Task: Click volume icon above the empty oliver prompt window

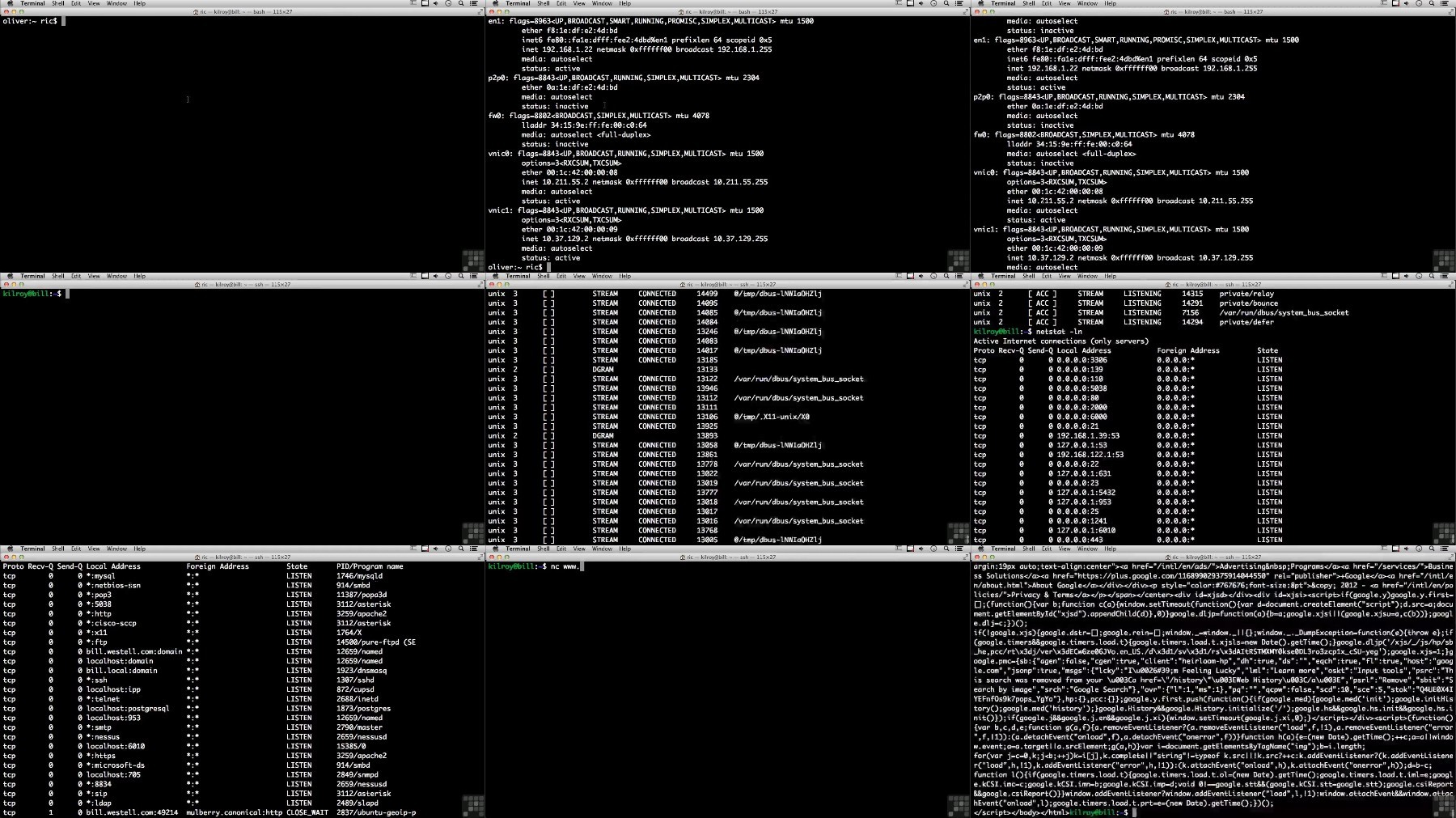Action: click(437, 3)
